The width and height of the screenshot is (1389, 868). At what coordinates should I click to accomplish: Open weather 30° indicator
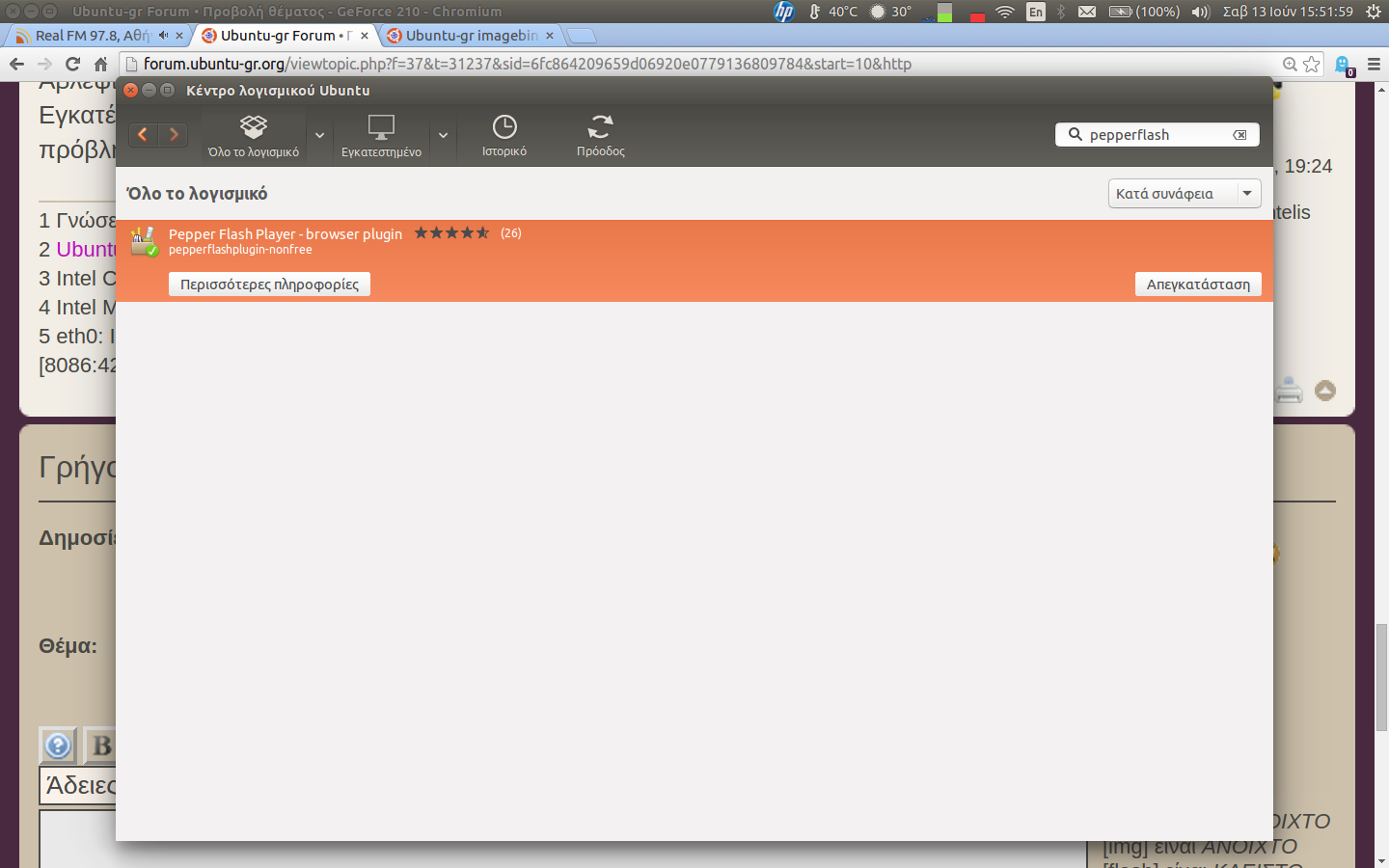pyautogui.click(x=890, y=12)
